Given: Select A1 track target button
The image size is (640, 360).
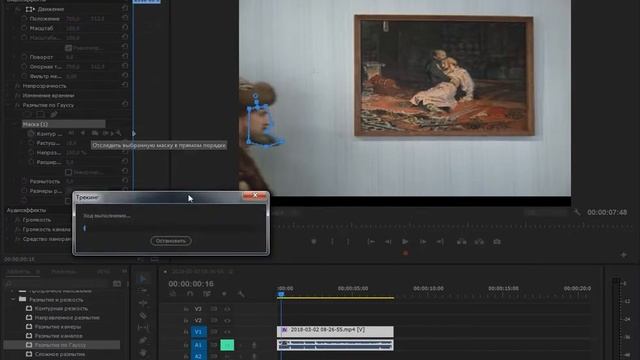Looking at the screenshot, I should click(198, 345).
